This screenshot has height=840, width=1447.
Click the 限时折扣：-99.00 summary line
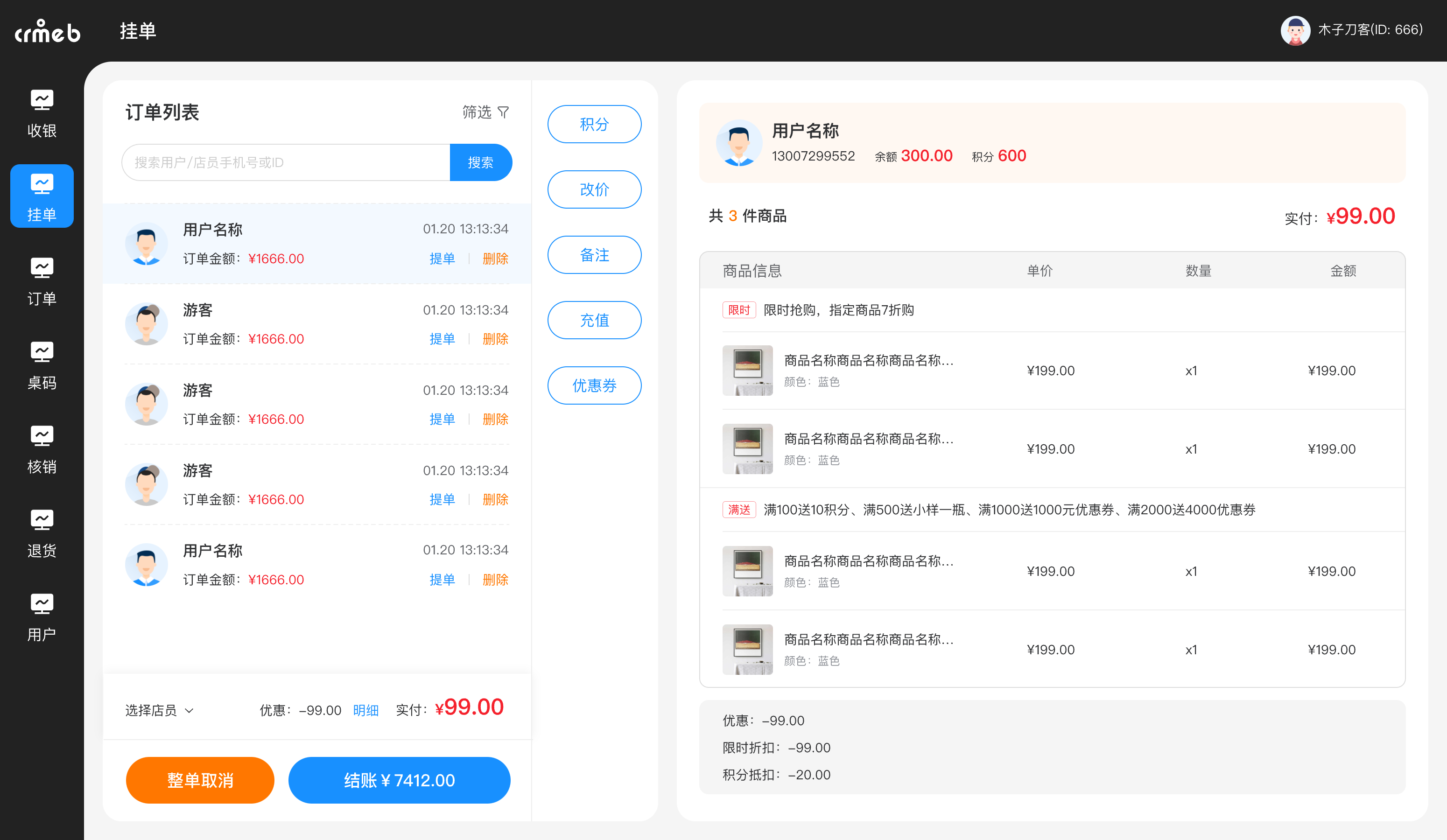[776, 747]
